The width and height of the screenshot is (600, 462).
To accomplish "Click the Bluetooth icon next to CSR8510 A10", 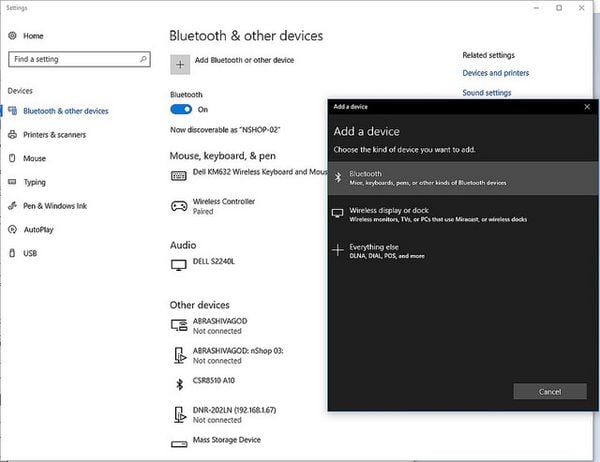I will pyautogui.click(x=179, y=384).
